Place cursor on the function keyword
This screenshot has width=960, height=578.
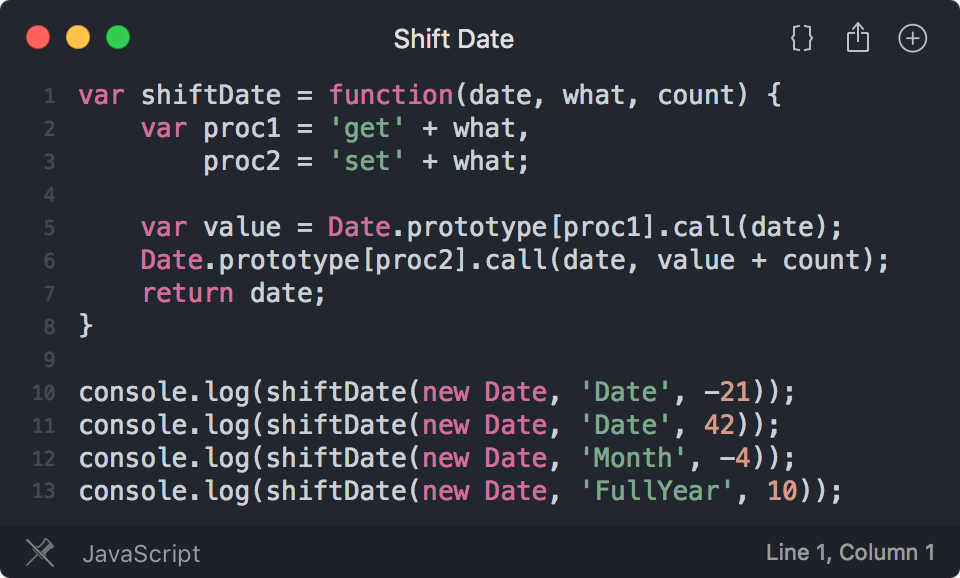tap(391, 95)
